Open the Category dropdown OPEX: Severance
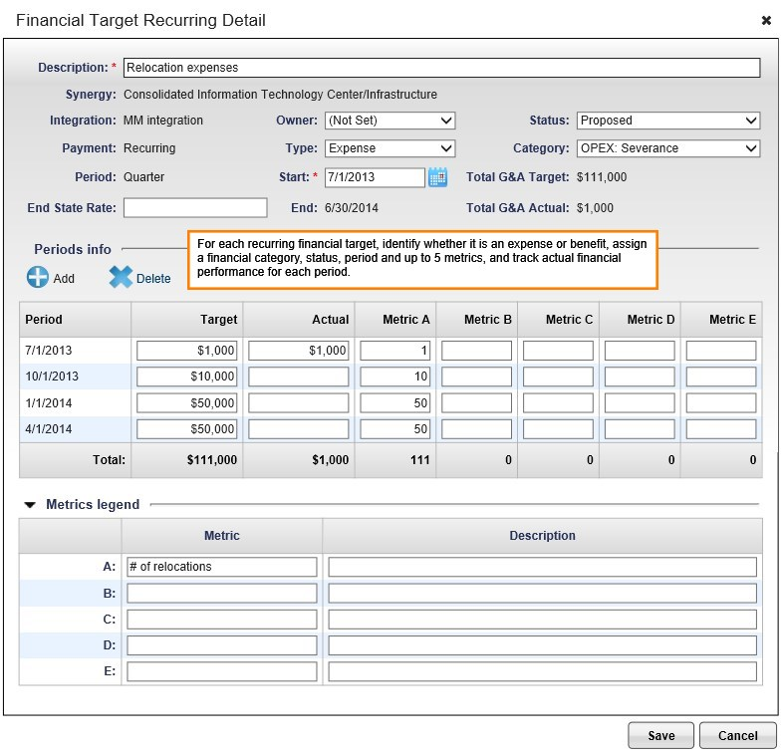Screen dimensions: 782x756 tap(668, 148)
